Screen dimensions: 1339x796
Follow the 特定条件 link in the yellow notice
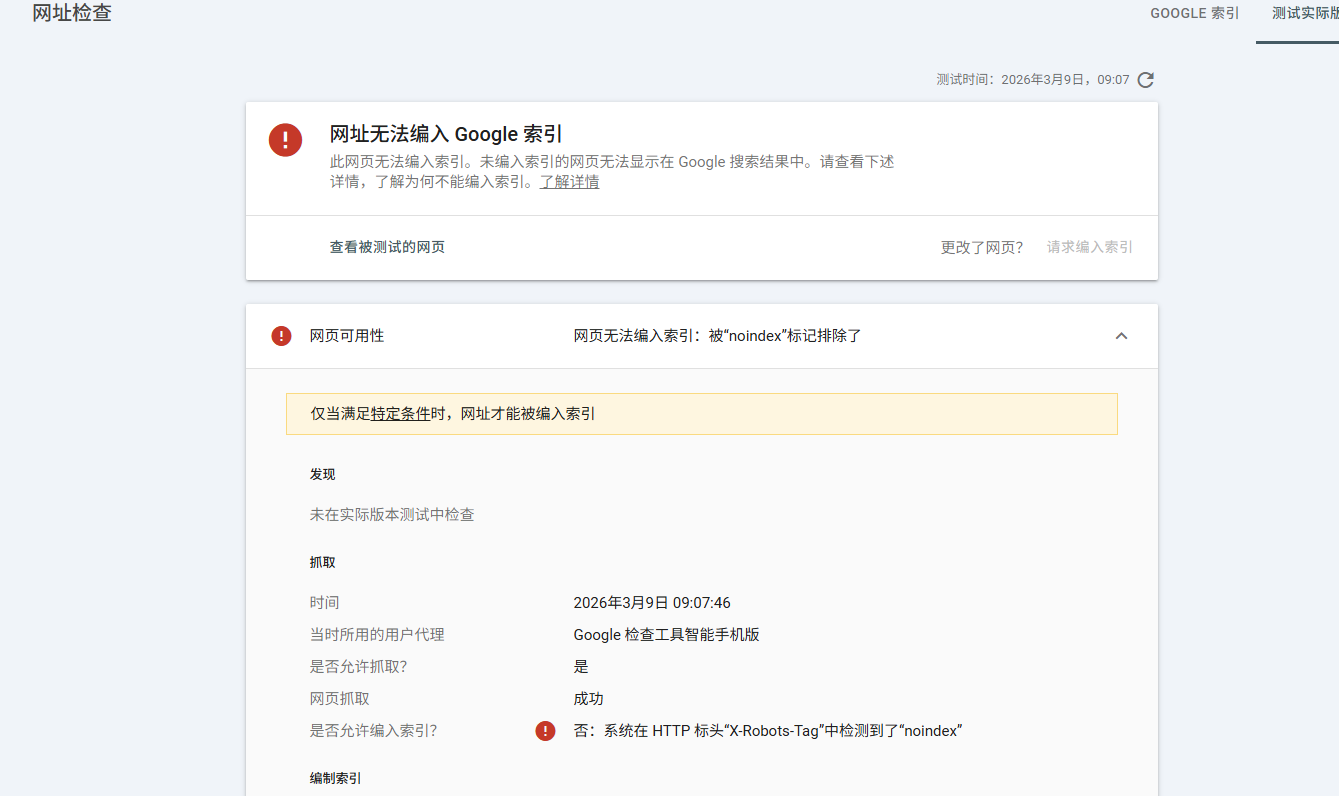(x=400, y=413)
